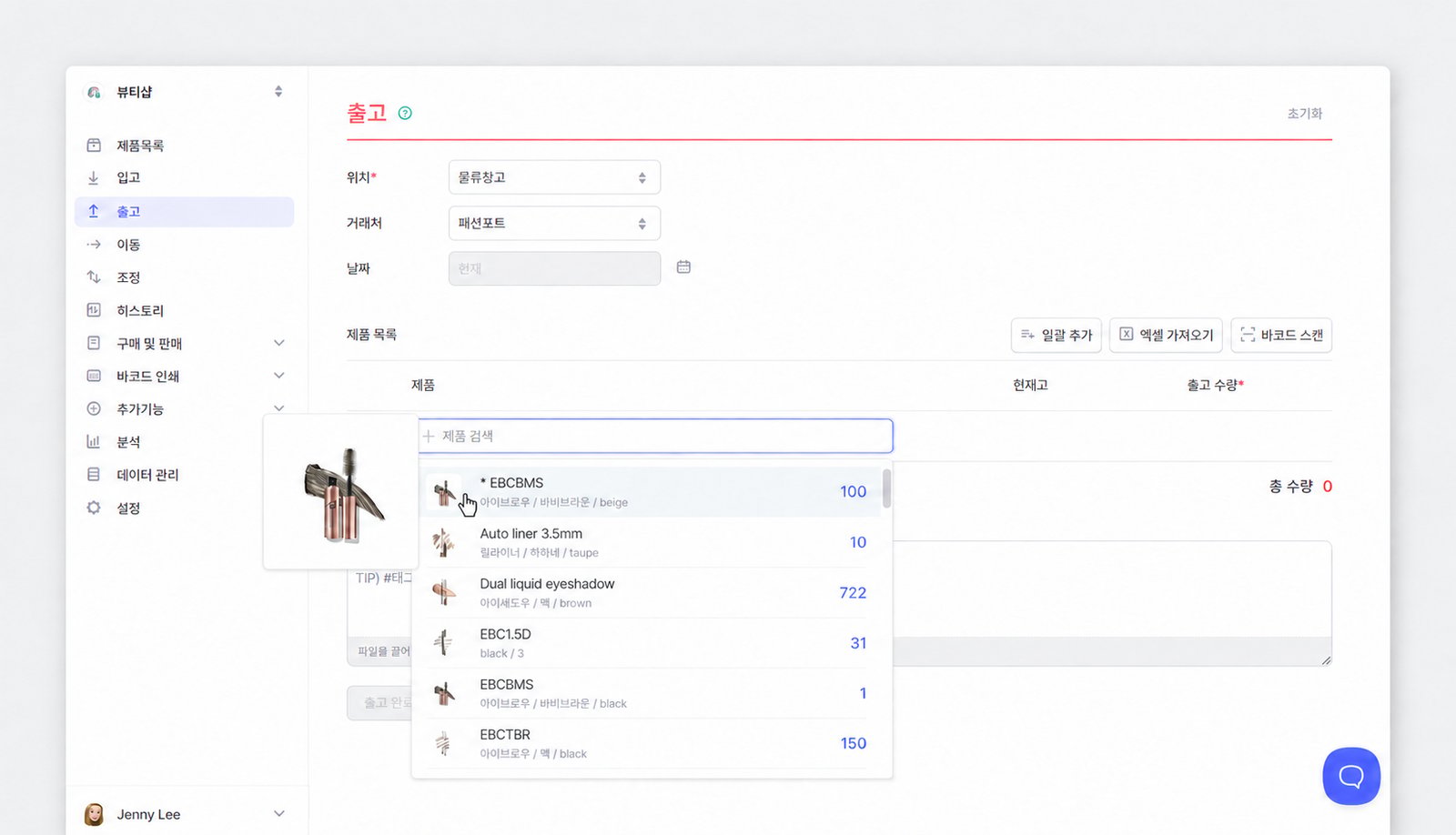Expand the Jenny Lee account chevron
Screen dimensions: 1456x835
279,814
